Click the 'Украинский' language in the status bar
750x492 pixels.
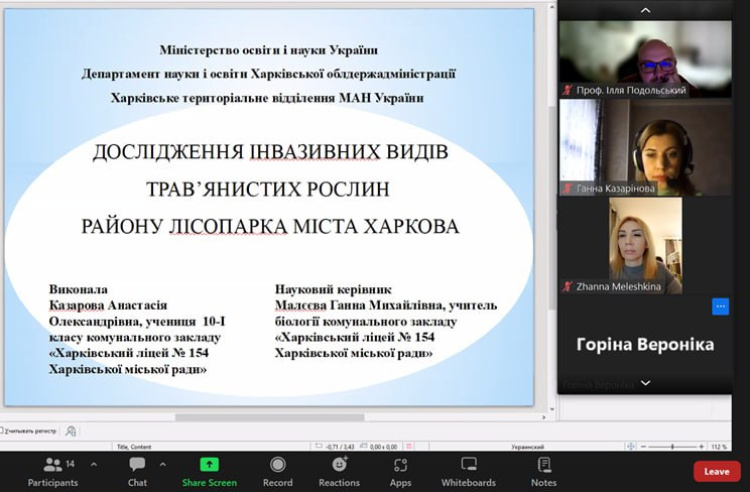click(x=527, y=447)
